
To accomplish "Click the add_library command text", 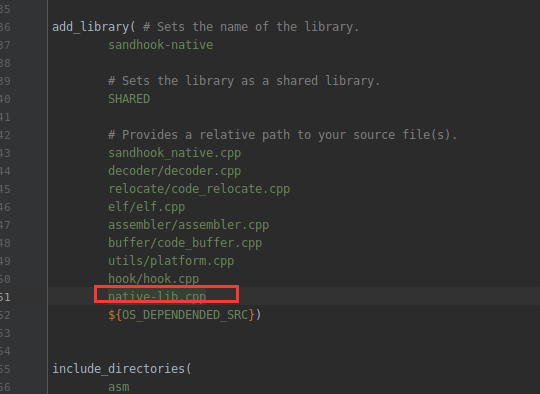I will tap(91, 27).
